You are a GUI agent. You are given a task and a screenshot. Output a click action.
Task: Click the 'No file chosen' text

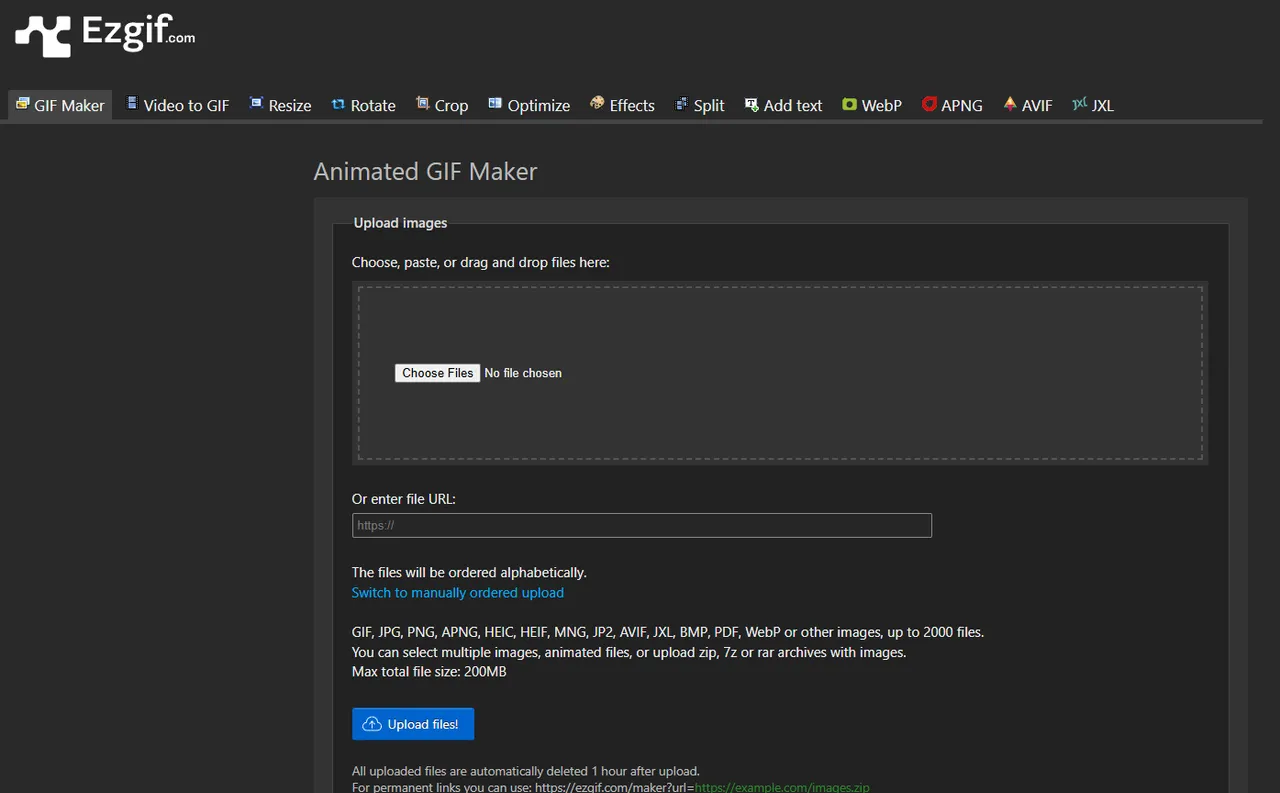click(523, 373)
